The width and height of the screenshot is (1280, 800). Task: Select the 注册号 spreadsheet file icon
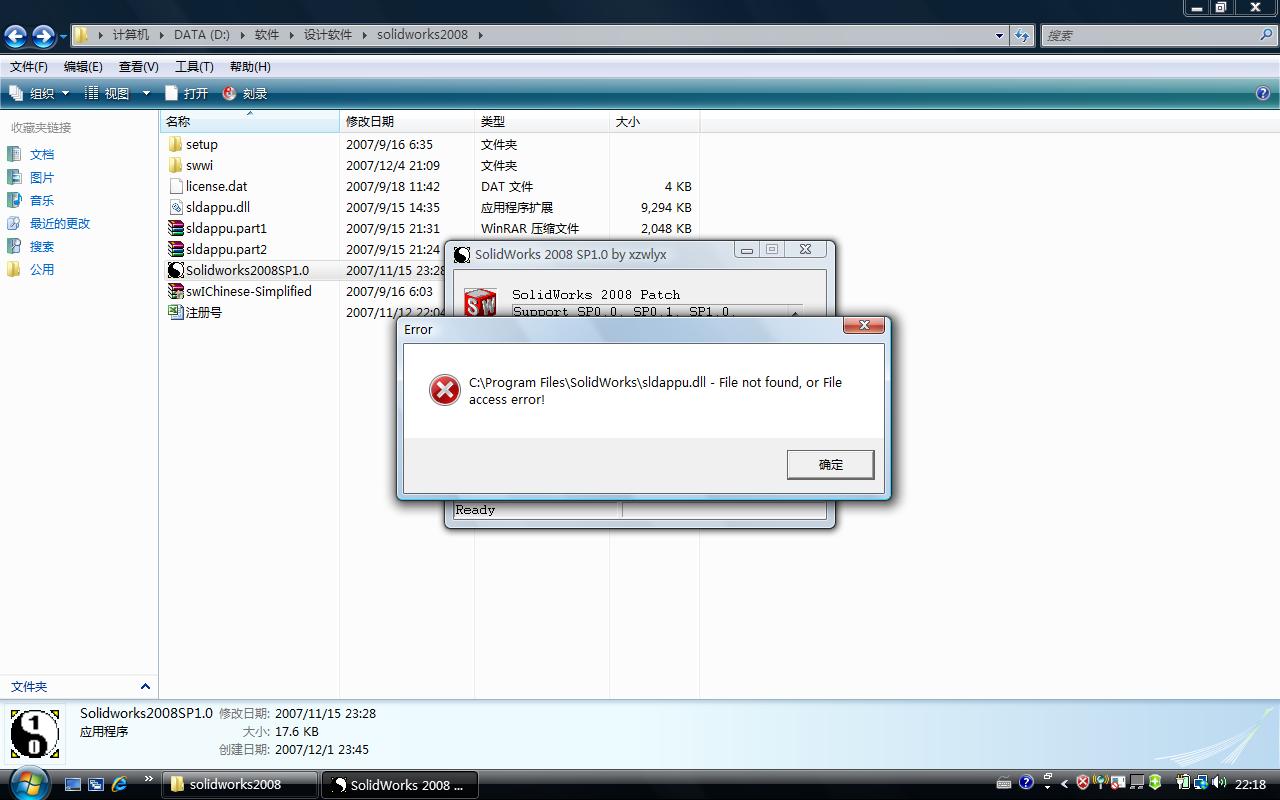click(176, 312)
